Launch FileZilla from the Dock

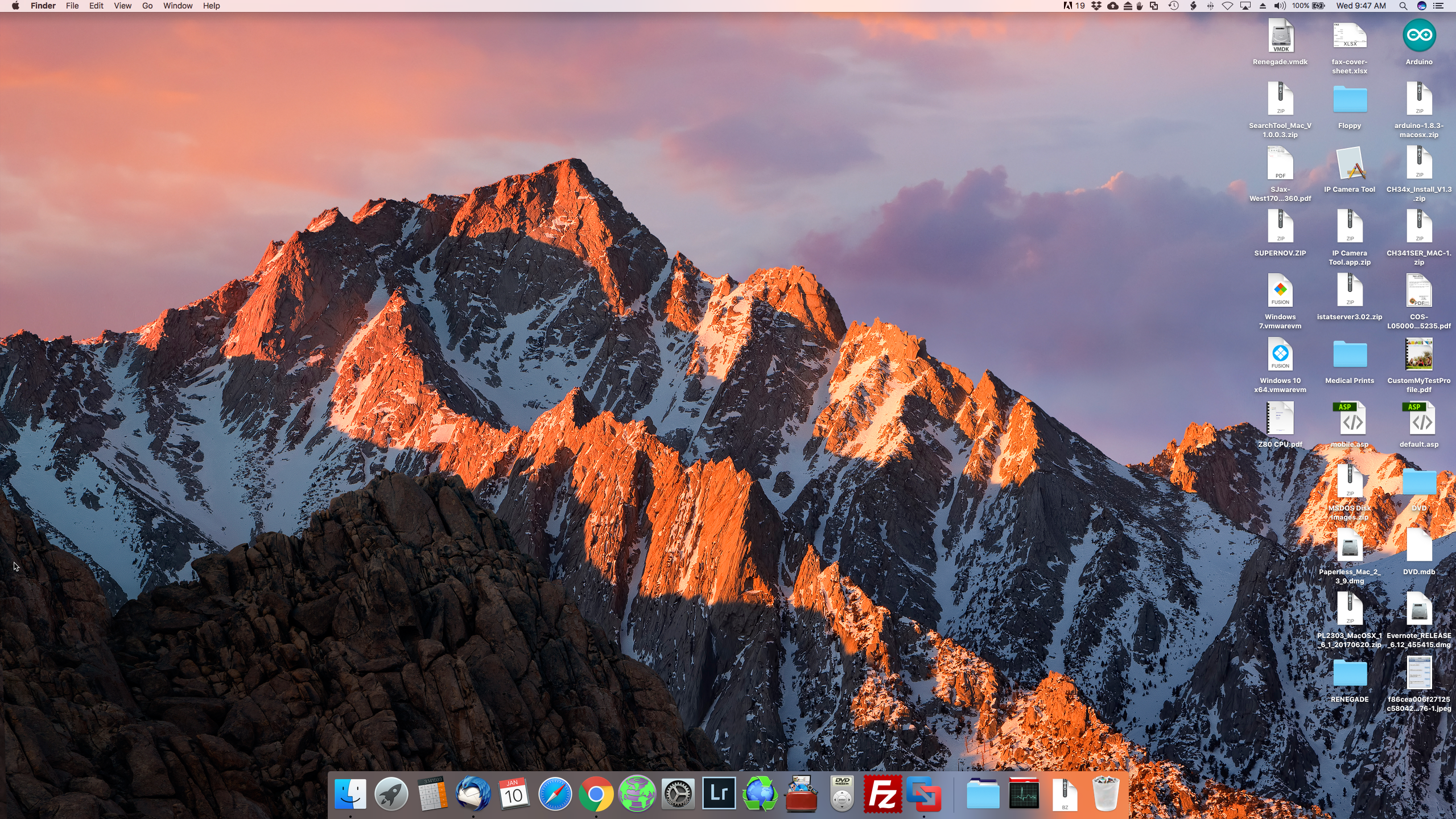882,793
